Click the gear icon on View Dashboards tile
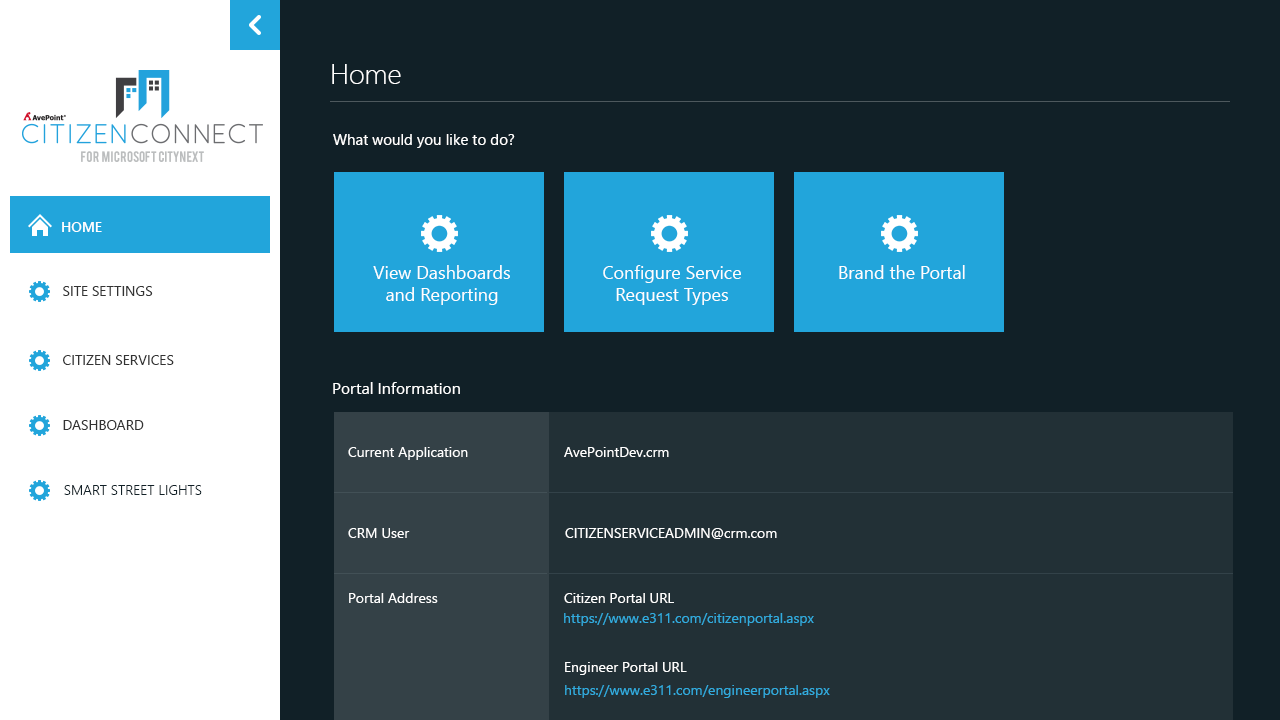The width and height of the screenshot is (1280, 720). [439, 233]
